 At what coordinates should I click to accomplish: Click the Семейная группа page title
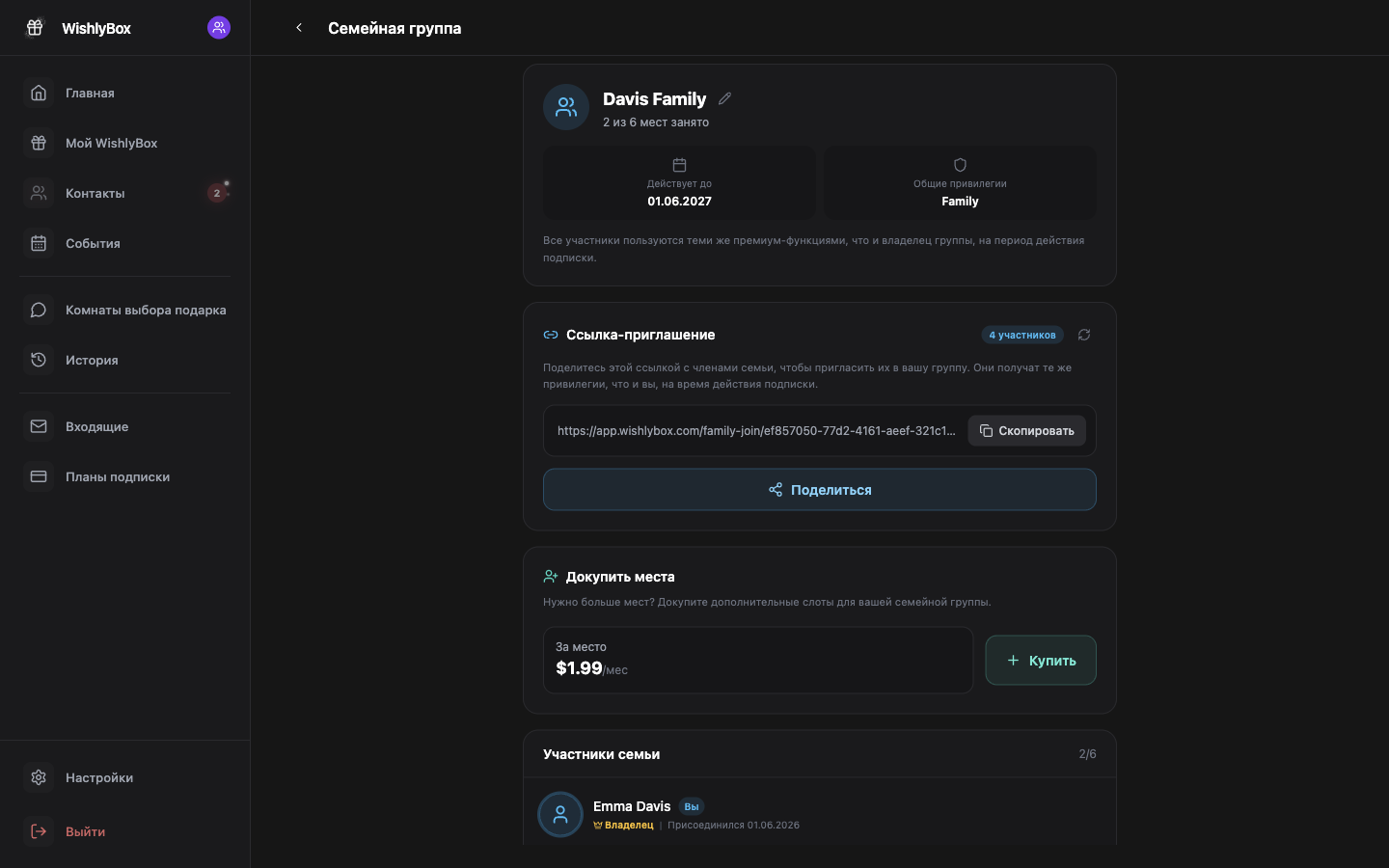[395, 28]
